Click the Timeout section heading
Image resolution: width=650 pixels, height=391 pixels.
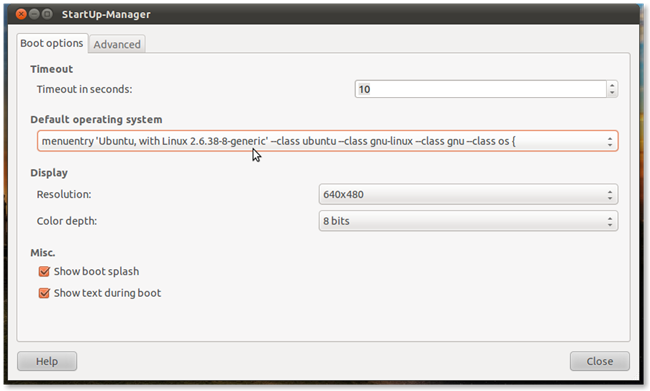51,69
